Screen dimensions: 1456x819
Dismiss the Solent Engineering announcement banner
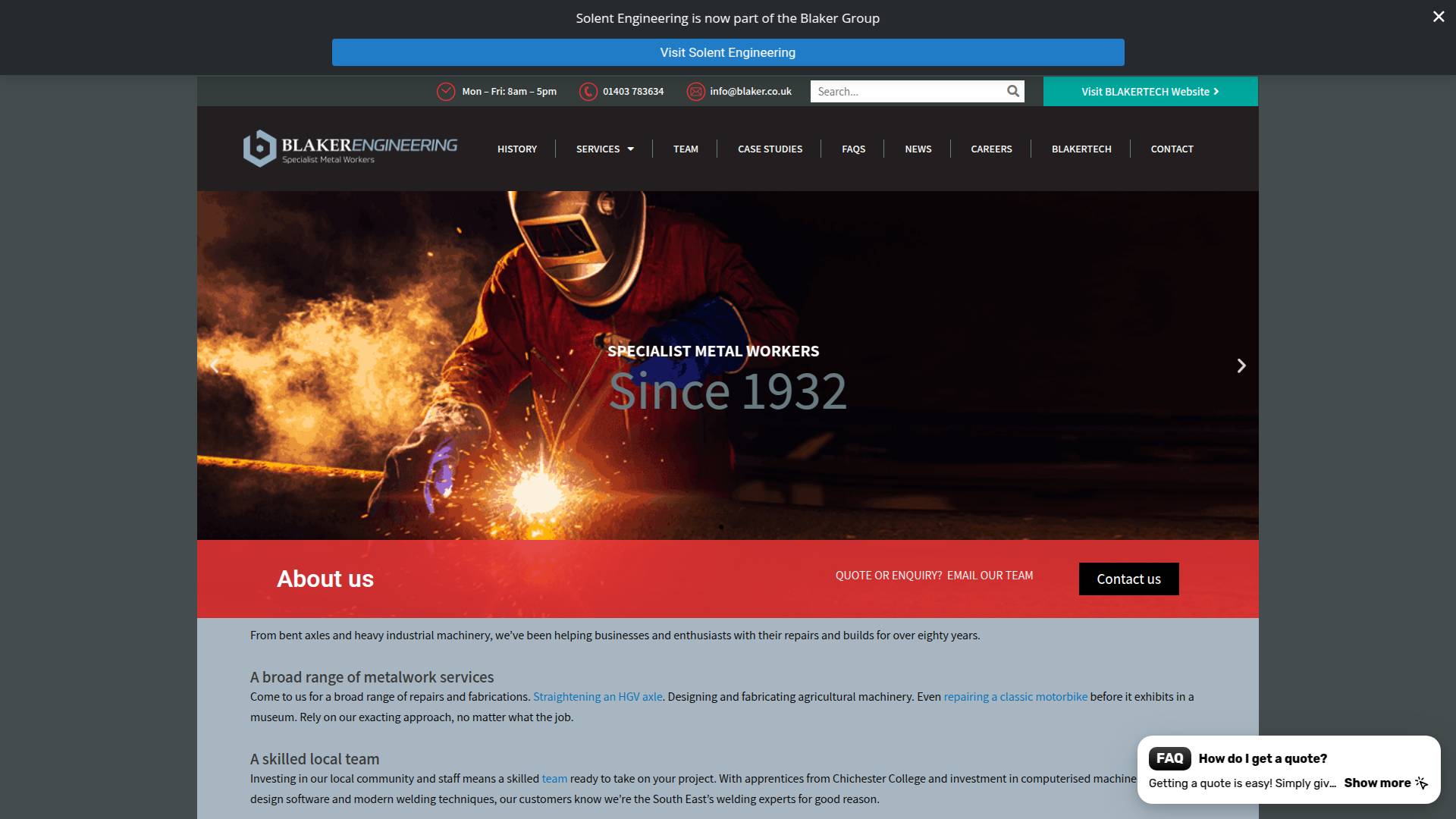tap(1438, 15)
